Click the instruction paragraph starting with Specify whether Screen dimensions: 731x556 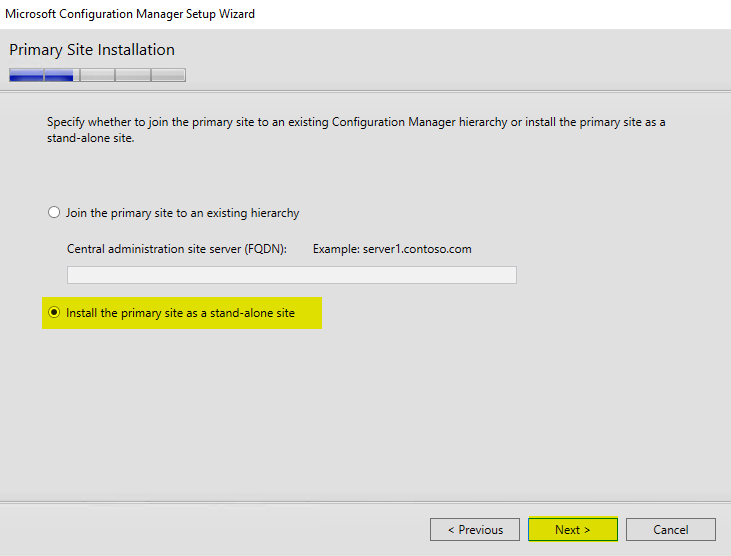(355, 122)
